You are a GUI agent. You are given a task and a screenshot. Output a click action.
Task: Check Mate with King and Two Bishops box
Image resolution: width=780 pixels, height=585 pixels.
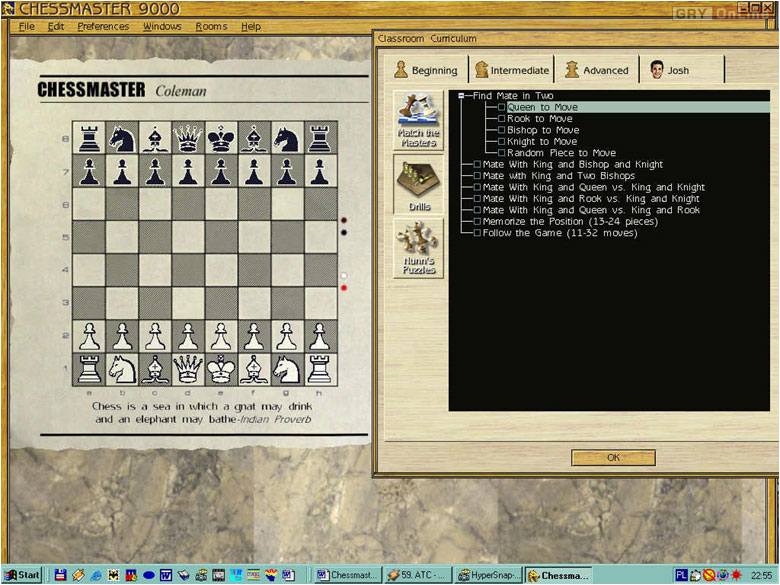tap(477, 176)
